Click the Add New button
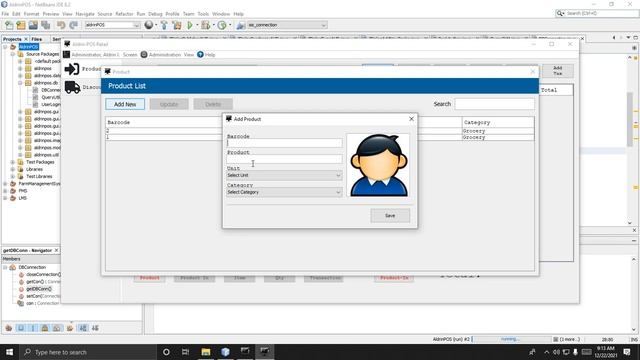This screenshot has width=640, height=360. coord(125,104)
